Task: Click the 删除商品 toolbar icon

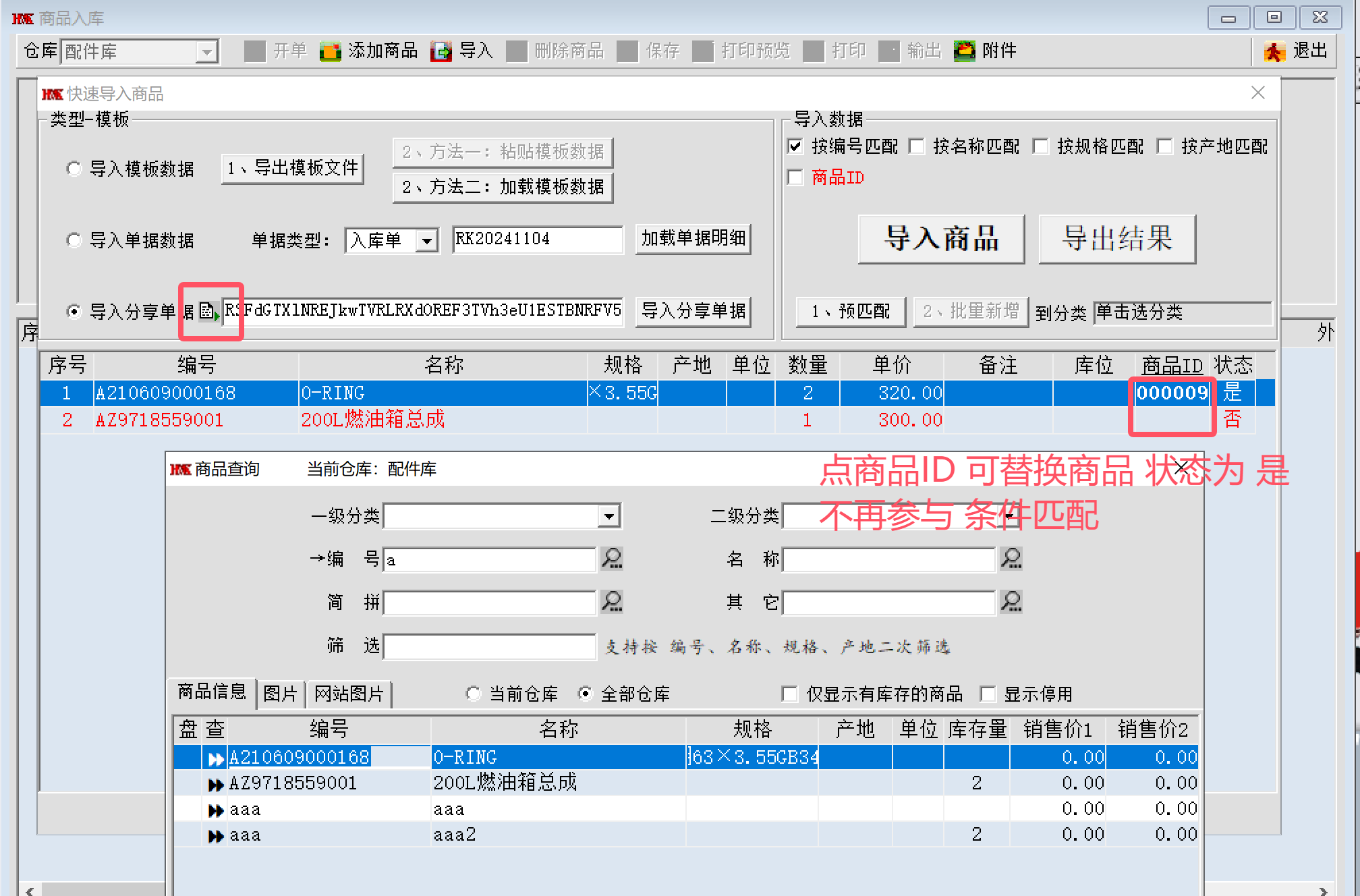Action: click(517, 51)
